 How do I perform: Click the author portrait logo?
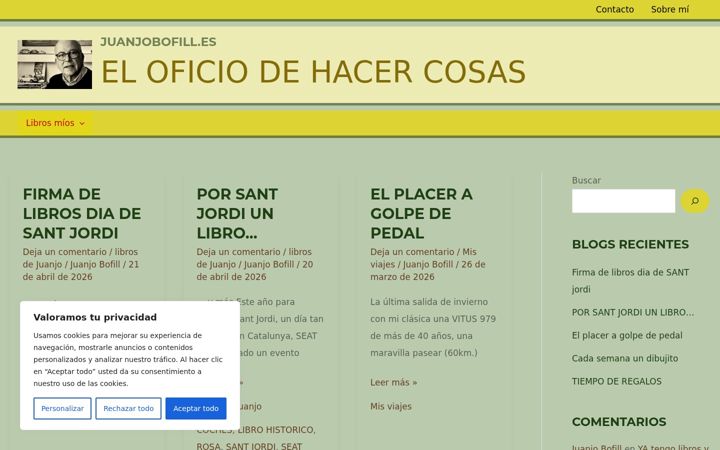(55, 64)
